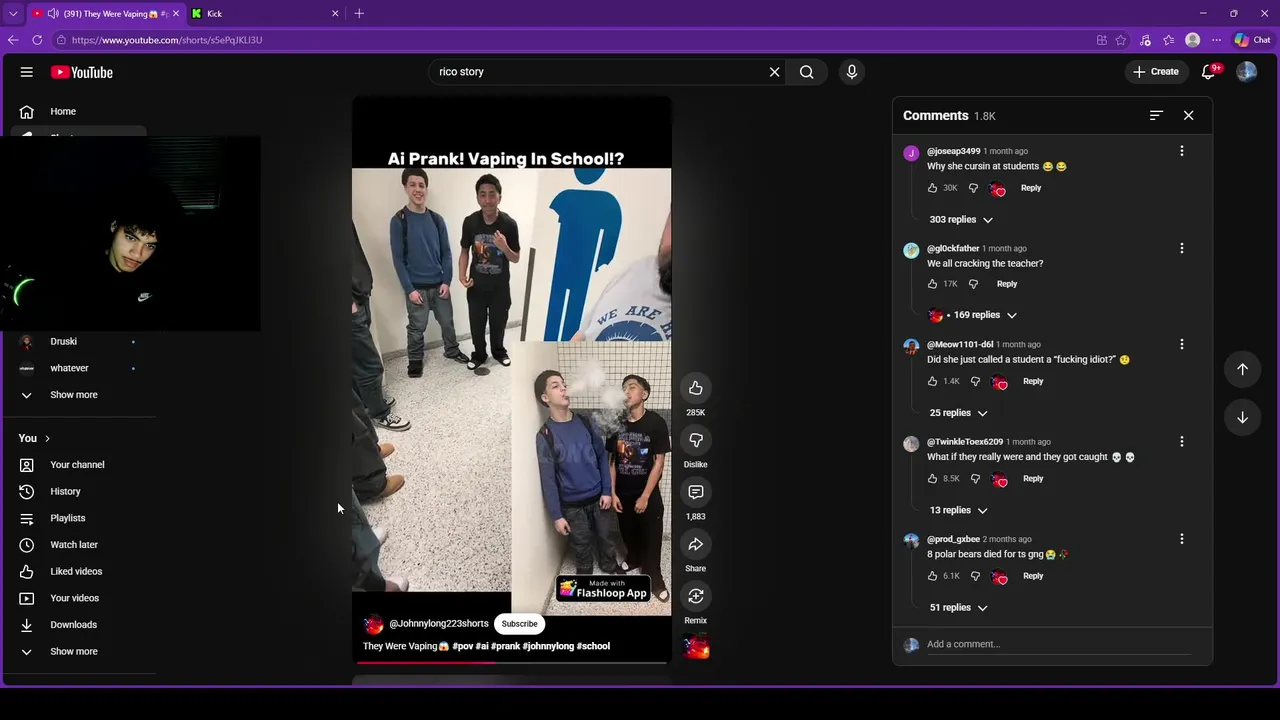Image resolution: width=1280 pixels, height=720 pixels.
Task: Open the YouTube account avatar menu
Action: (1246, 72)
